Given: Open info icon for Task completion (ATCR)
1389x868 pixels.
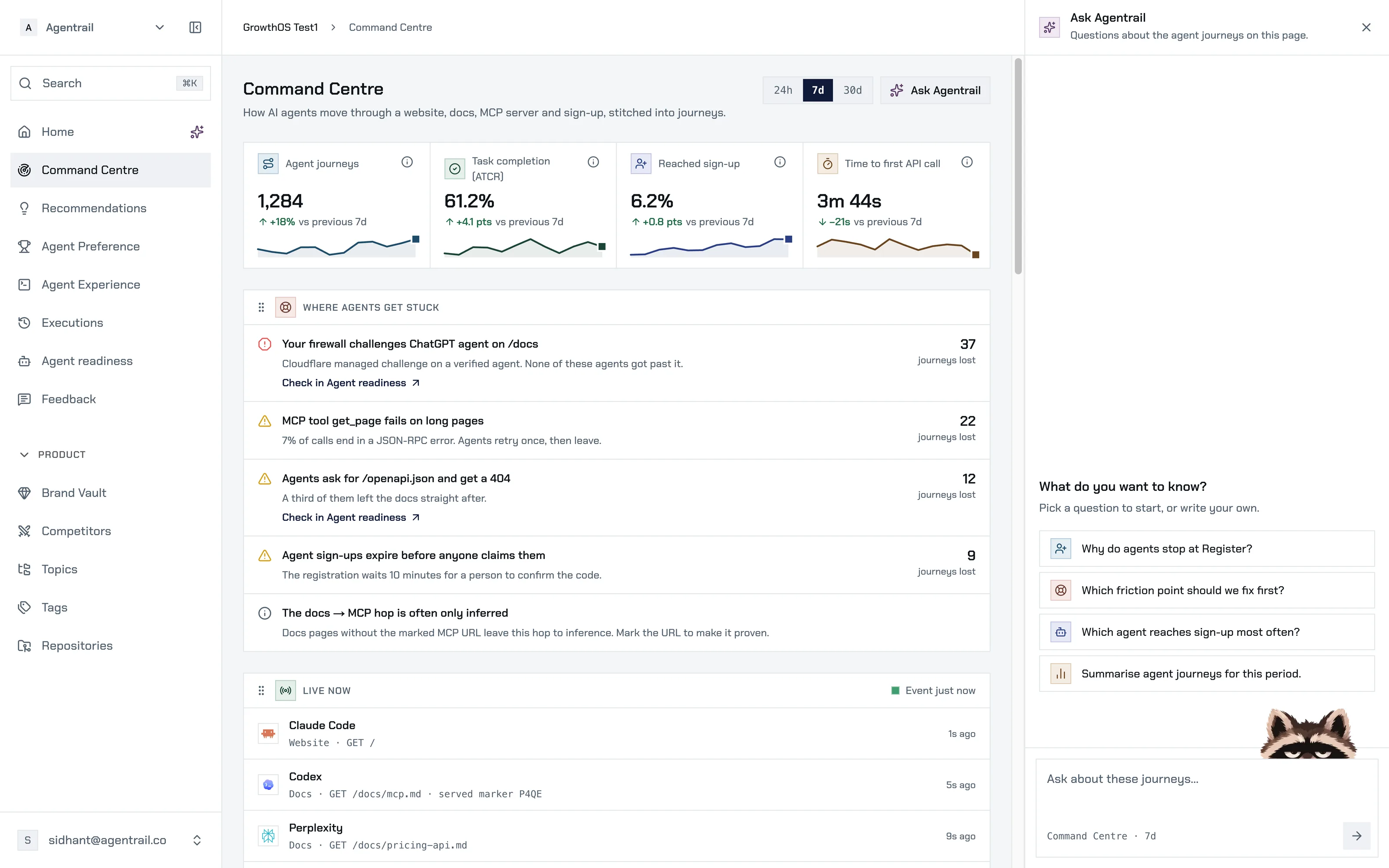Looking at the screenshot, I should (x=593, y=162).
